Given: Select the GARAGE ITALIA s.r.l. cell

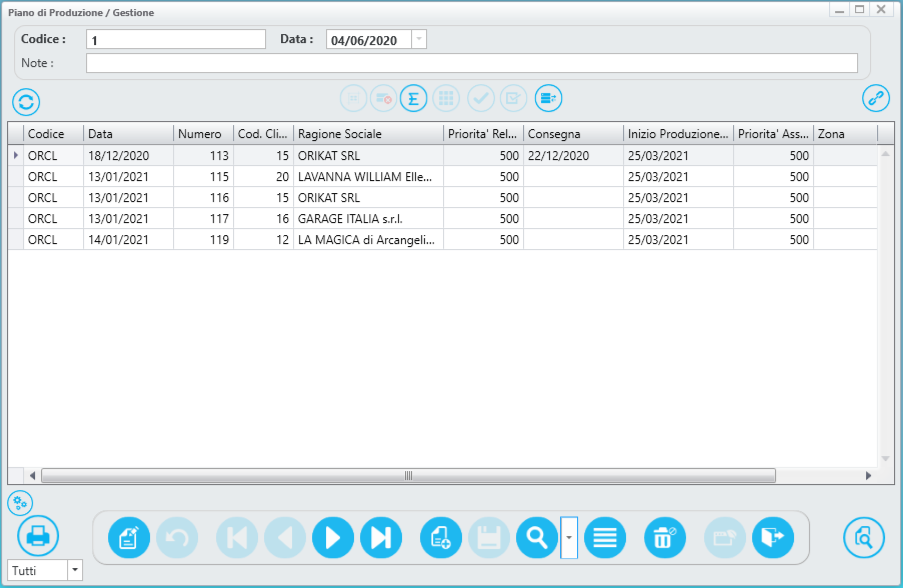Looking at the screenshot, I should coord(369,219).
